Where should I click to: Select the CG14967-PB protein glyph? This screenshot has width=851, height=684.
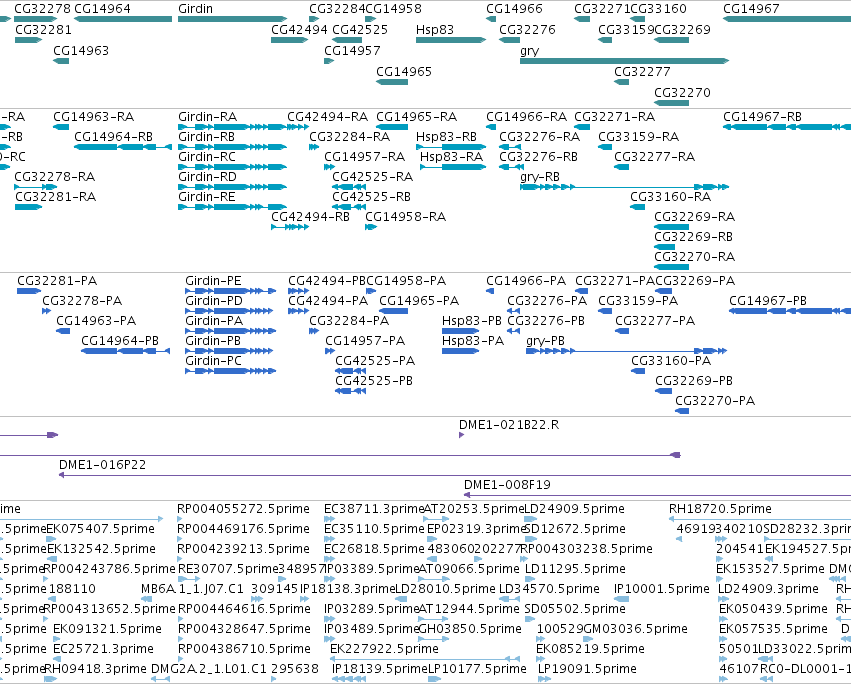tap(790, 311)
